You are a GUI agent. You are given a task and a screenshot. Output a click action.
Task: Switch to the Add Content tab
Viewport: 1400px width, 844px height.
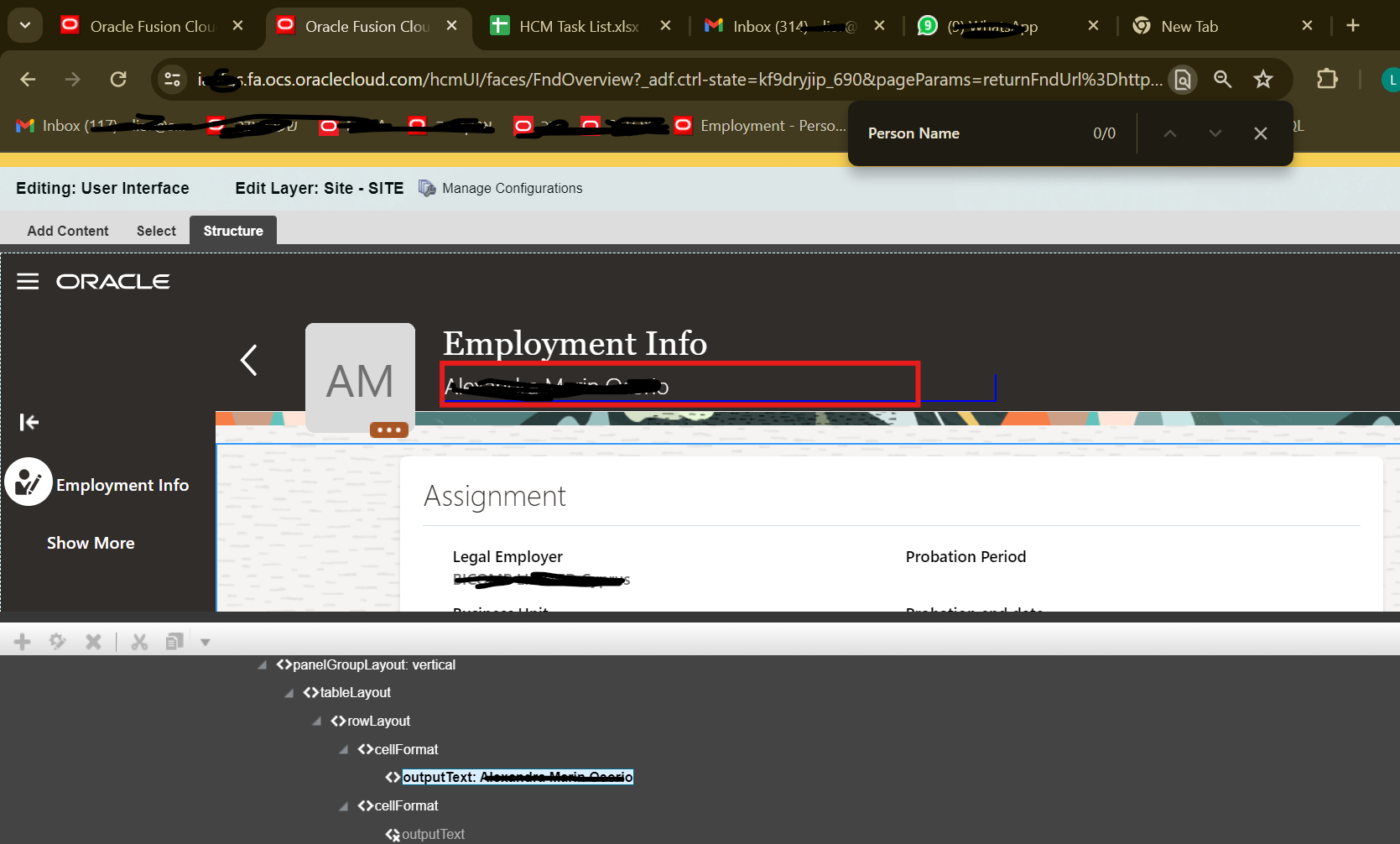68,231
